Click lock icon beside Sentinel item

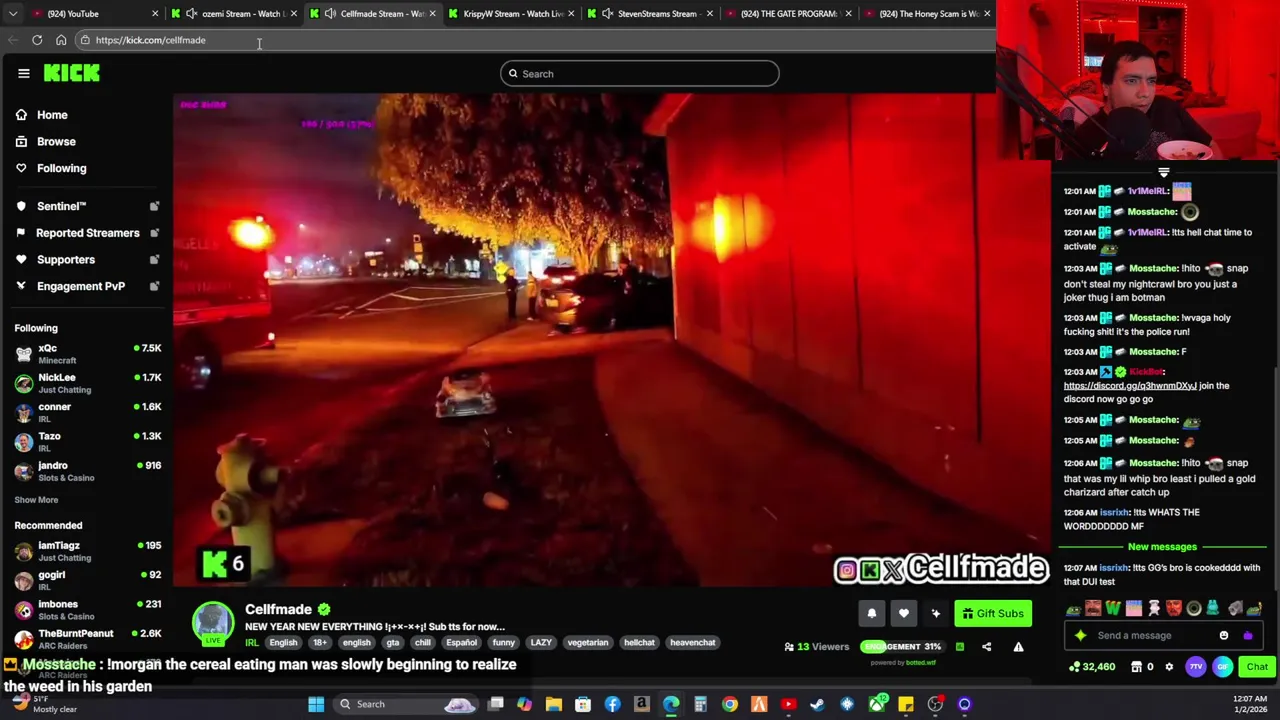(154, 206)
